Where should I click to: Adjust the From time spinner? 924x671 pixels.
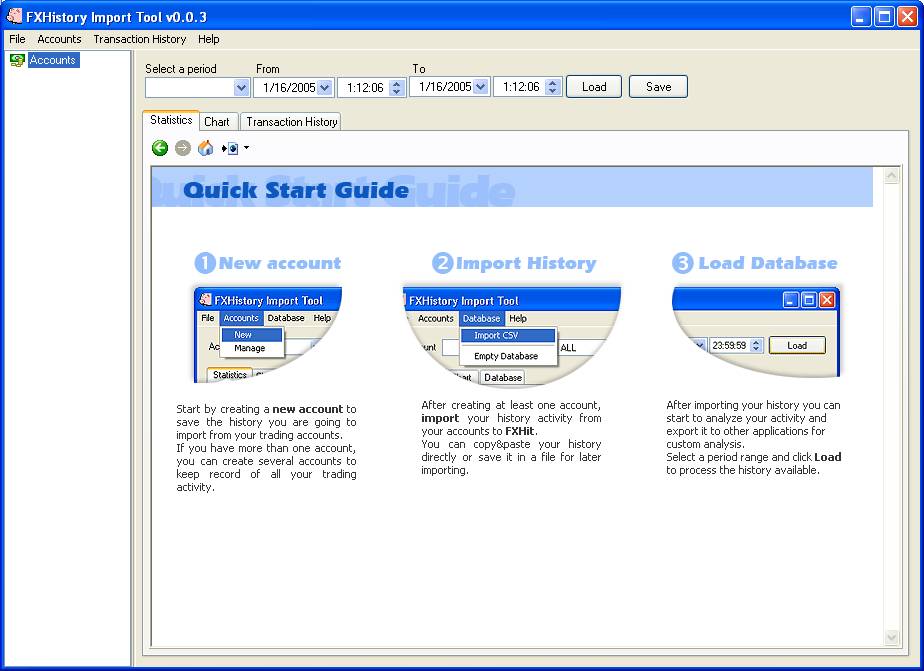point(397,88)
